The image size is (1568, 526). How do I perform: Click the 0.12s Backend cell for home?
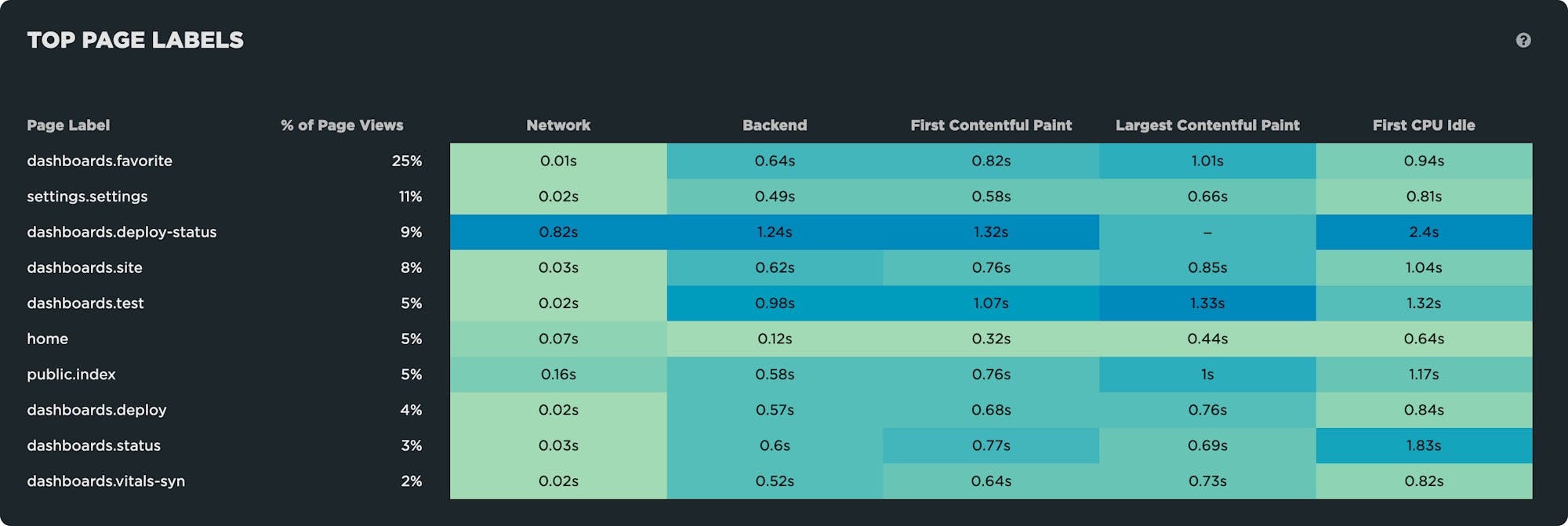coord(775,339)
